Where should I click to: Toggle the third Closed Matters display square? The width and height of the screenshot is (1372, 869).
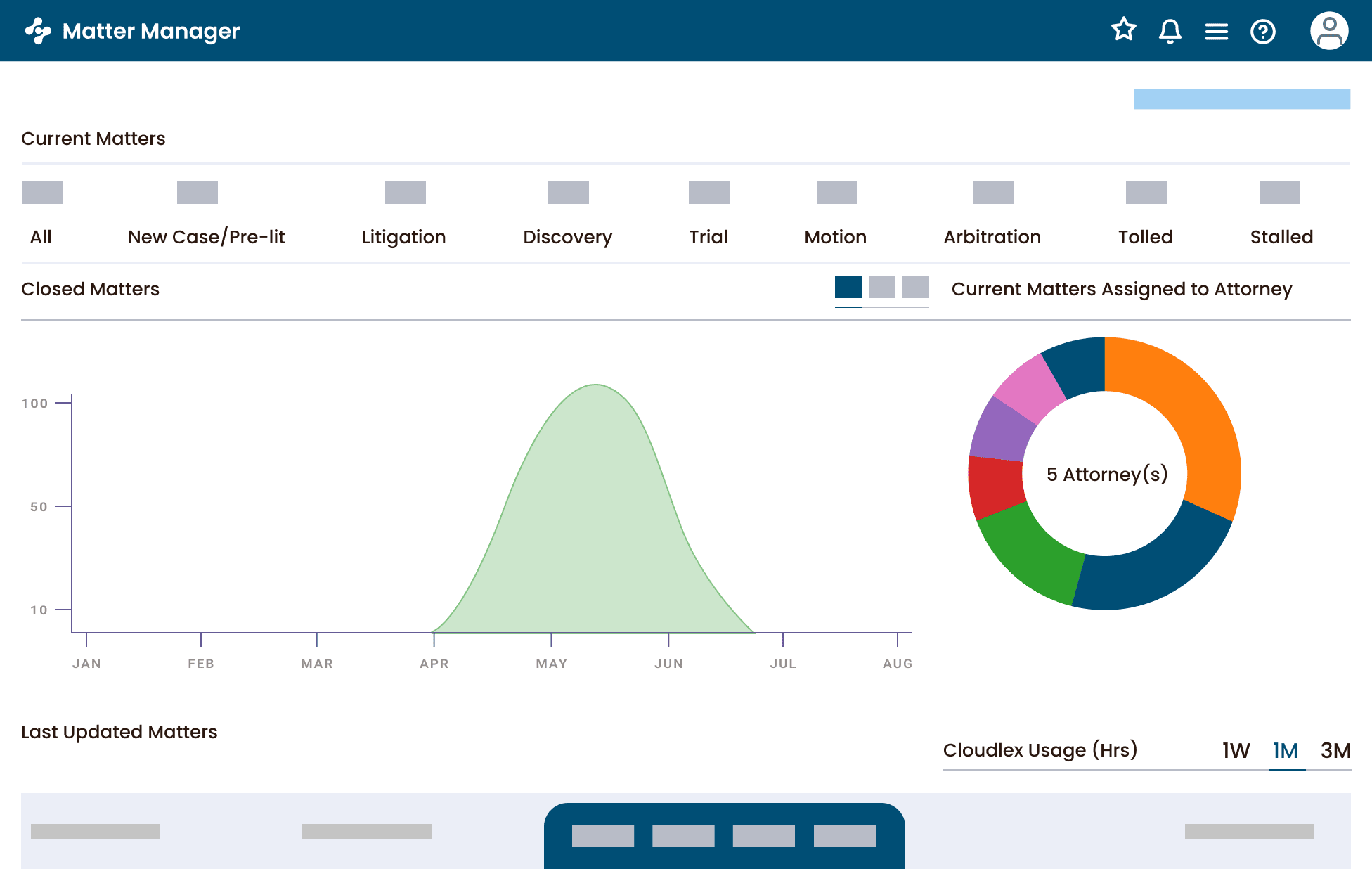point(916,288)
